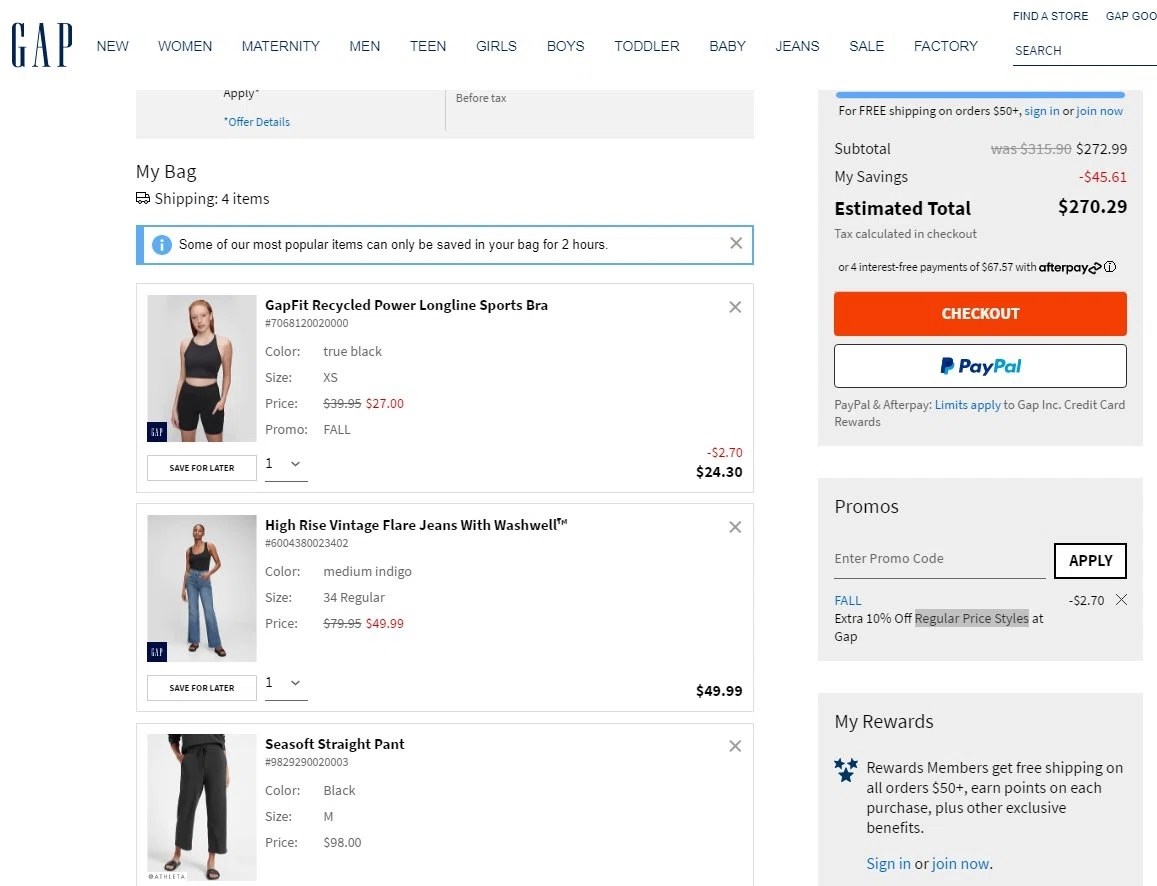Open Limits apply link
This screenshot has height=886, width=1157.
click(967, 404)
